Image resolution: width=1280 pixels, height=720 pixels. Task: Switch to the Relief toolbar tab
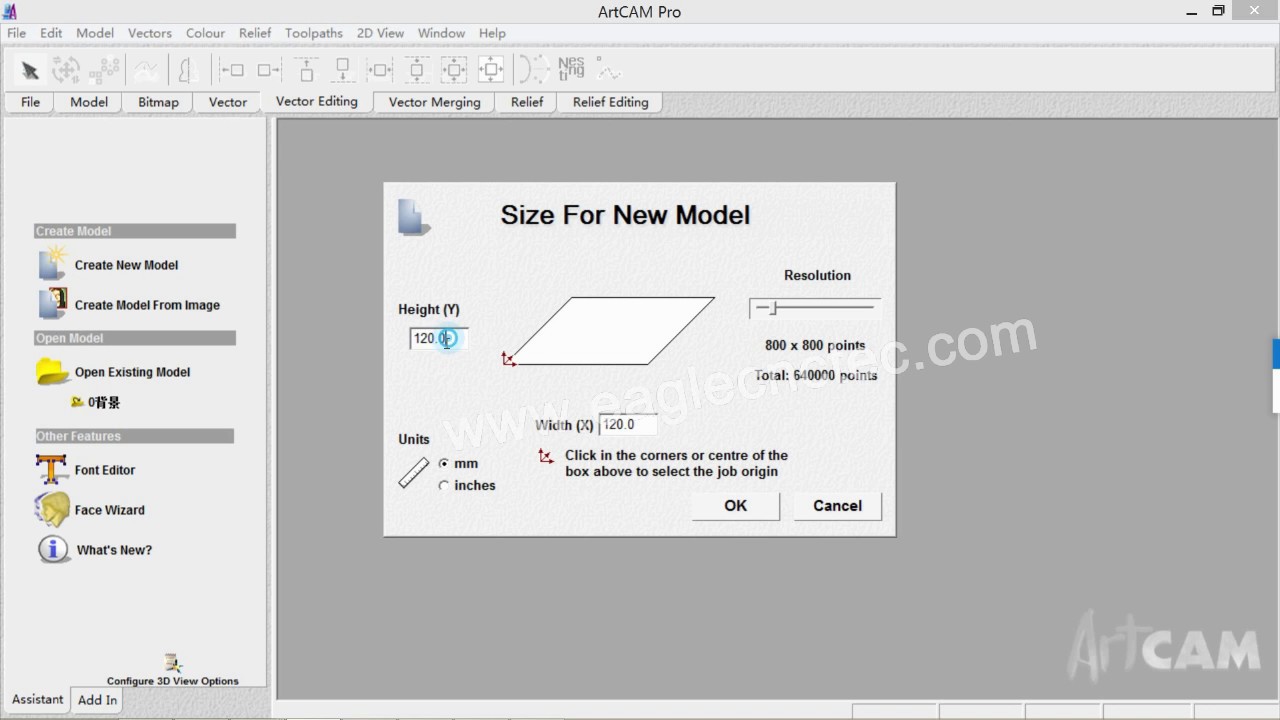click(x=527, y=102)
